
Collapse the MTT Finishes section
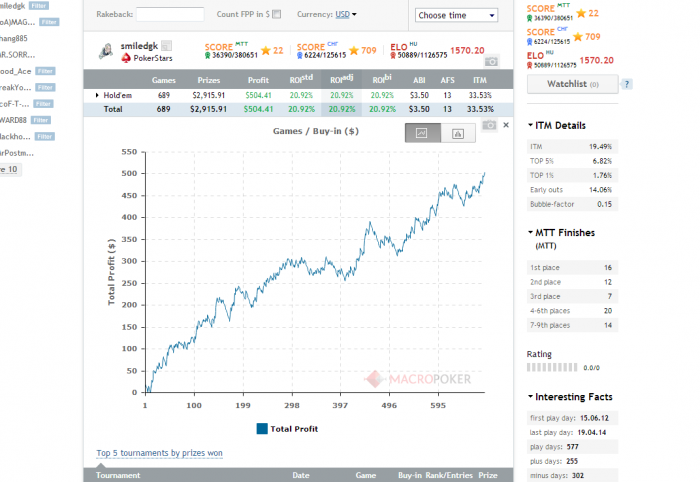tap(530, 232)
